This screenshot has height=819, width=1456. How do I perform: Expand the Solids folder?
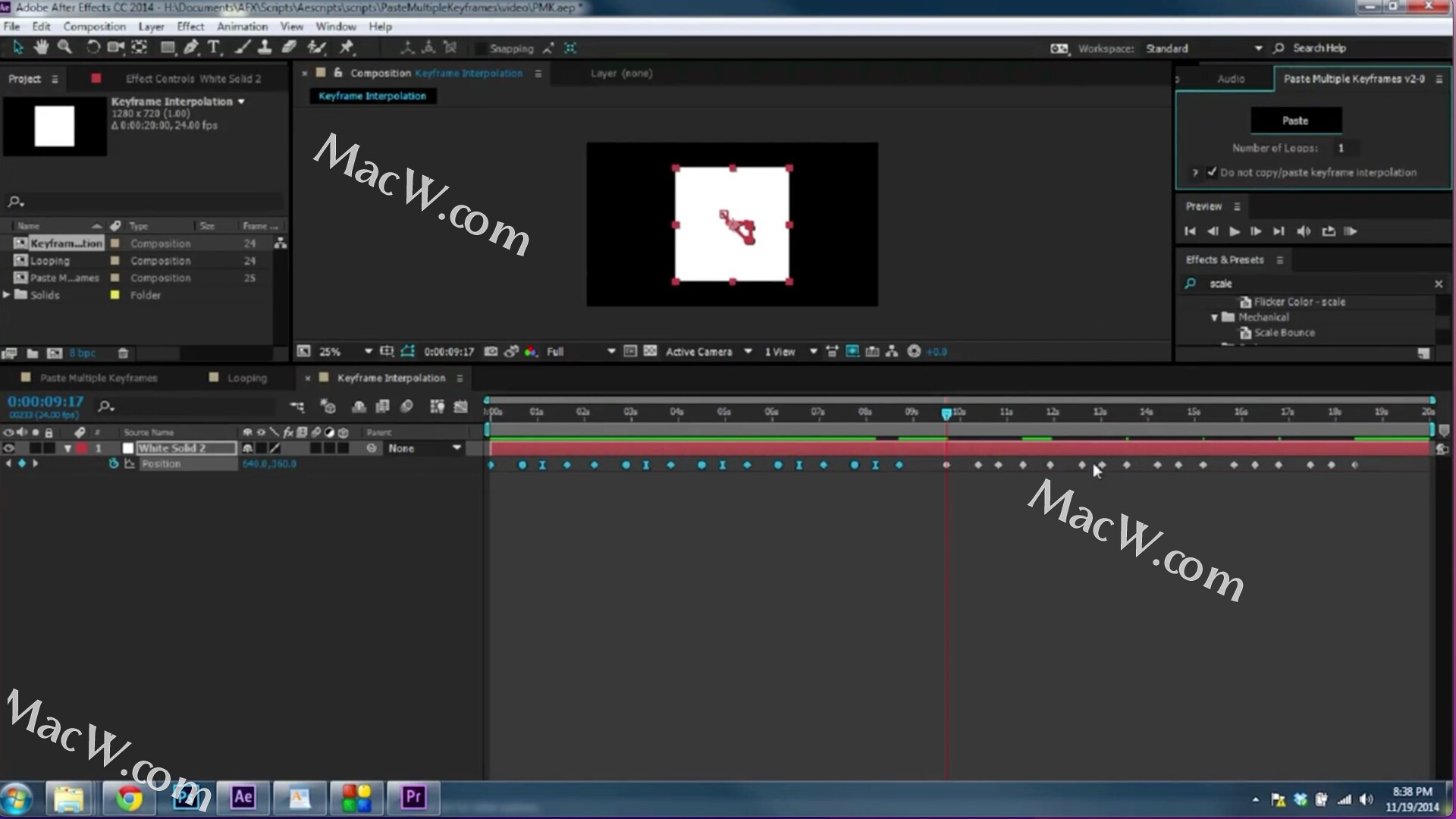coord(7,295)
